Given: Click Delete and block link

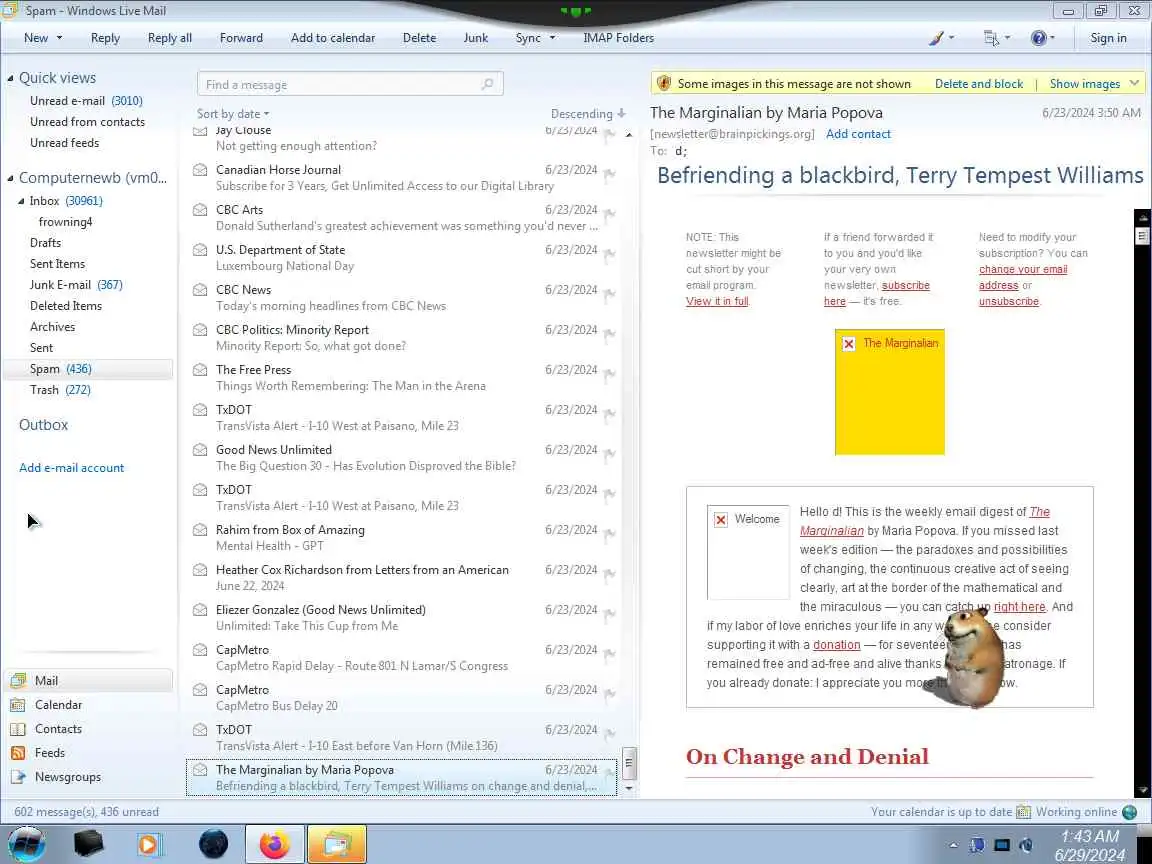Looking at the screenshot, I should [x=979, y=84].
